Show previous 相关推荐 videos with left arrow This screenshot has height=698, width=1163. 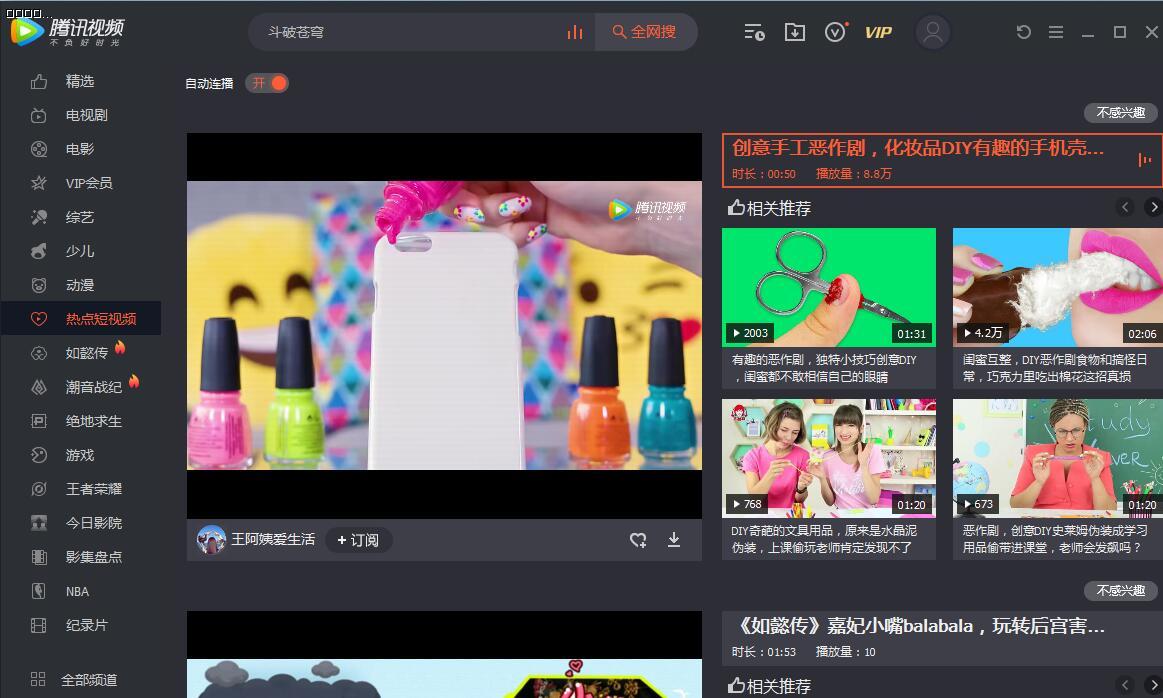[x=1125, y=207]
